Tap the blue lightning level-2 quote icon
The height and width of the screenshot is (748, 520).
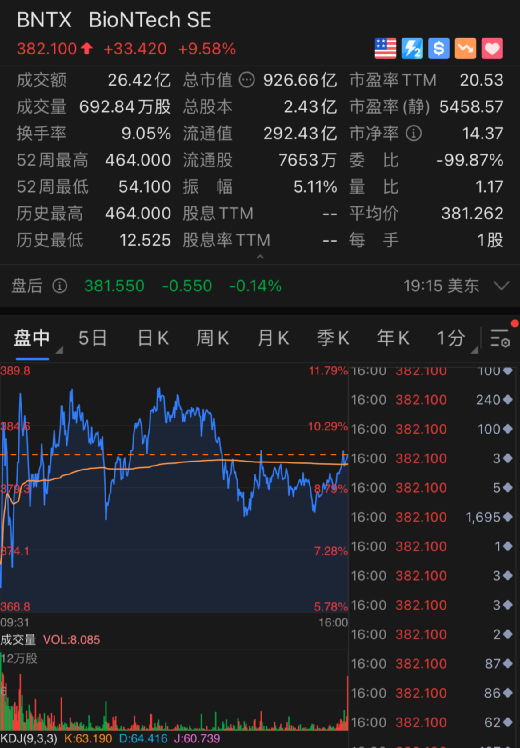tap(412, 49)
